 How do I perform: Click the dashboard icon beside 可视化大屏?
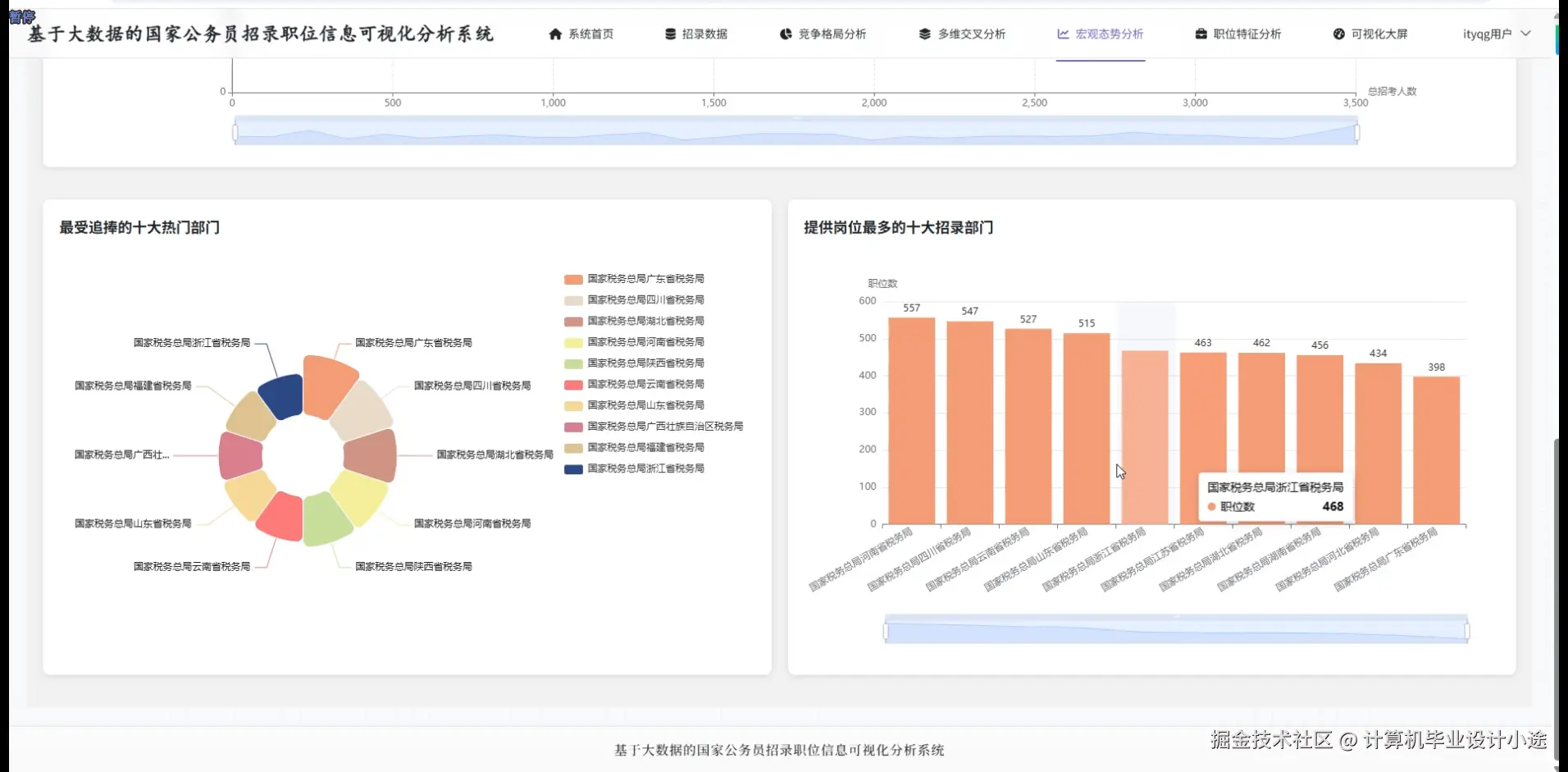click(1338, 34)
